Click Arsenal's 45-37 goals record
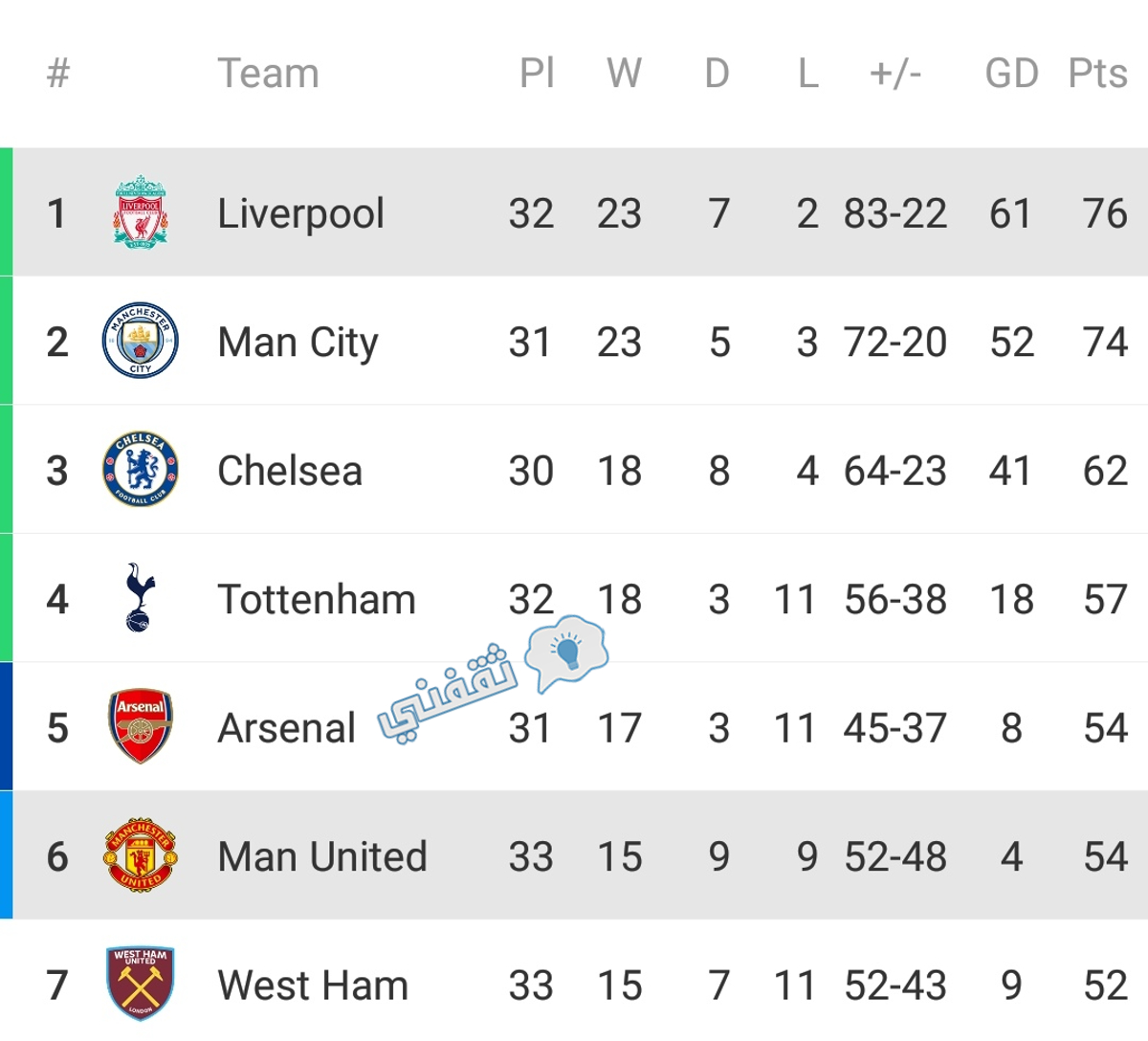Viewport: 1148px width, 1041px height. (x=895, y=728)
